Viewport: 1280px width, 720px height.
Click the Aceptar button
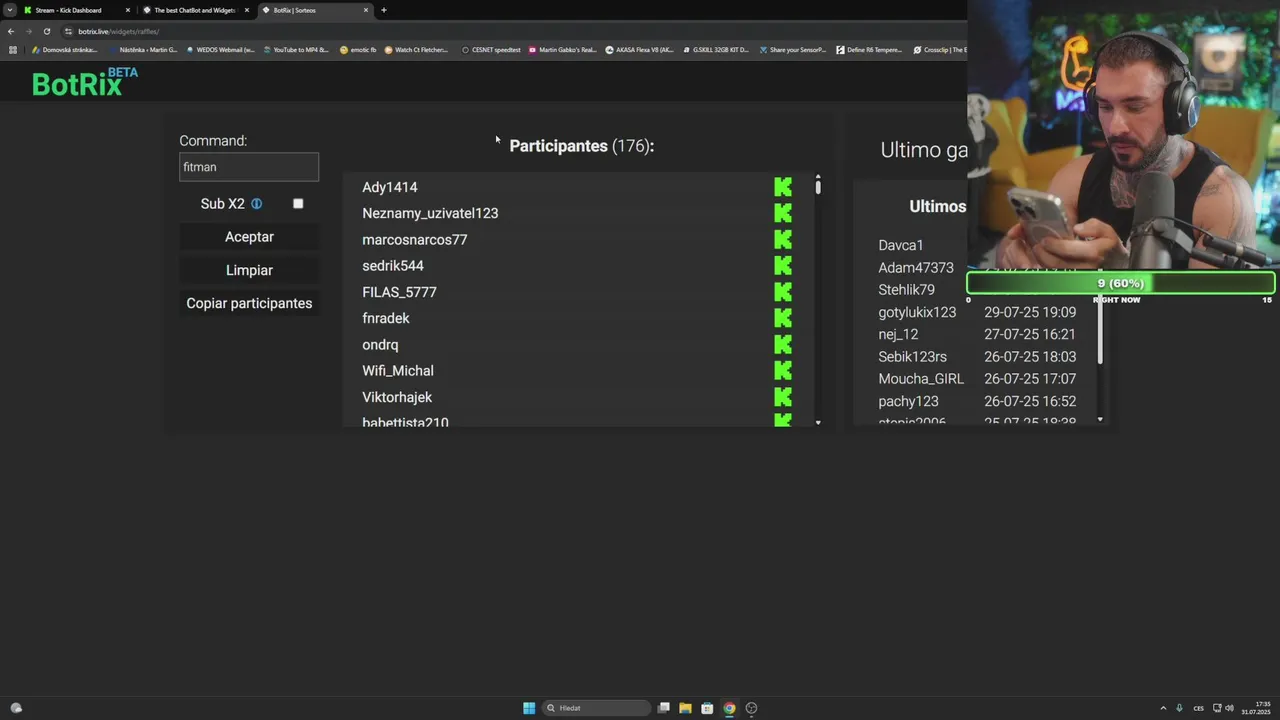249,237
